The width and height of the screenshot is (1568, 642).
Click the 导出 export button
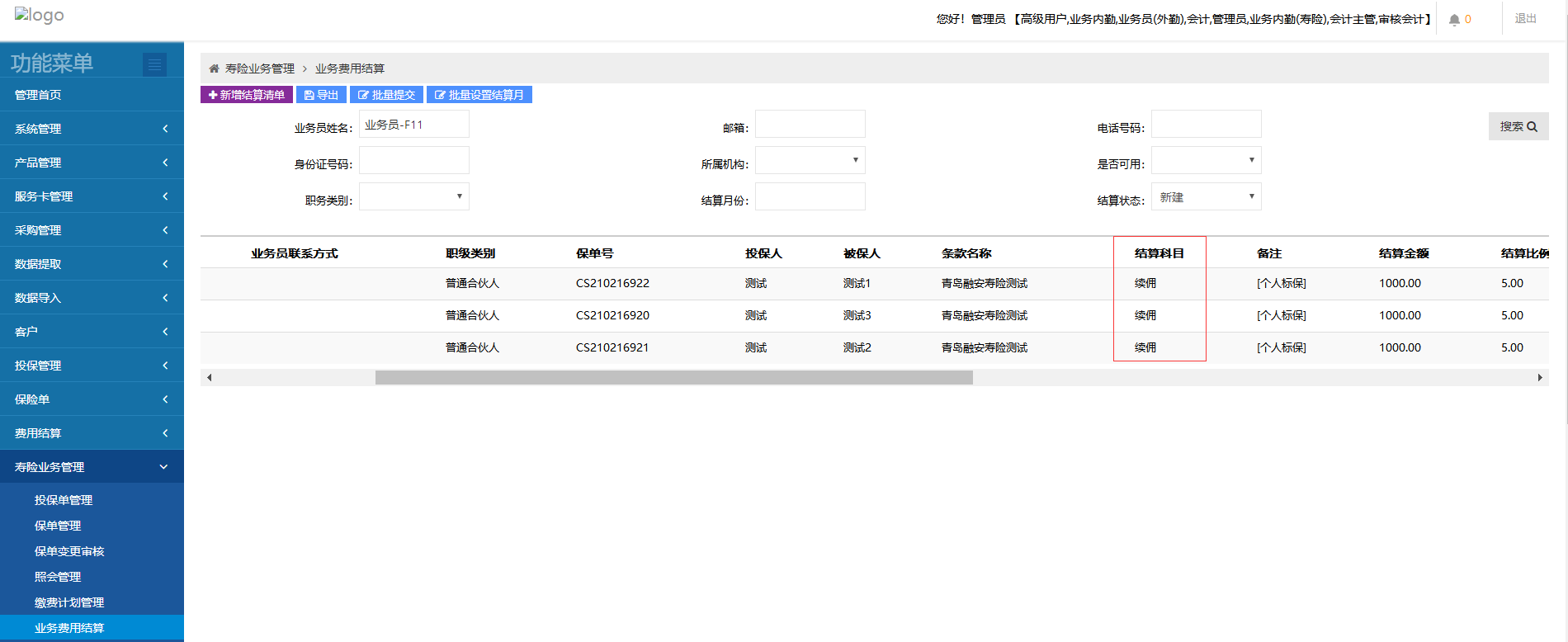point(321,95)
